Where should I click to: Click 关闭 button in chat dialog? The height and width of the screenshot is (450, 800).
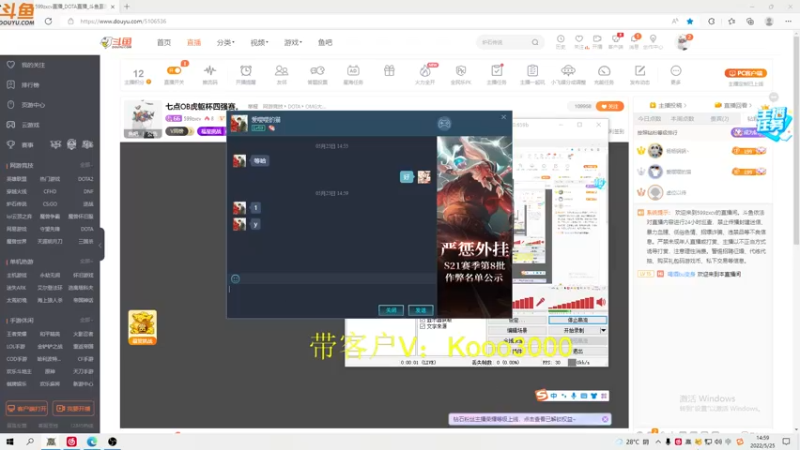[x=391, y=310]
